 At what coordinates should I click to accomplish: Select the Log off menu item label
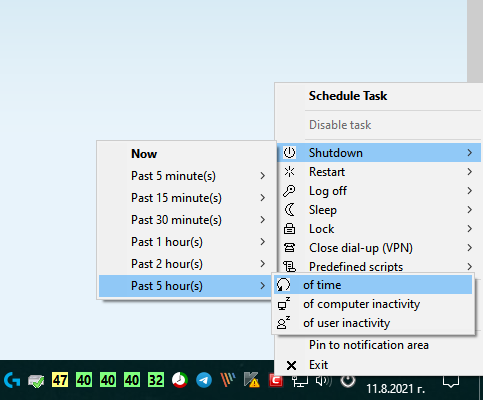tap(328, 191)
